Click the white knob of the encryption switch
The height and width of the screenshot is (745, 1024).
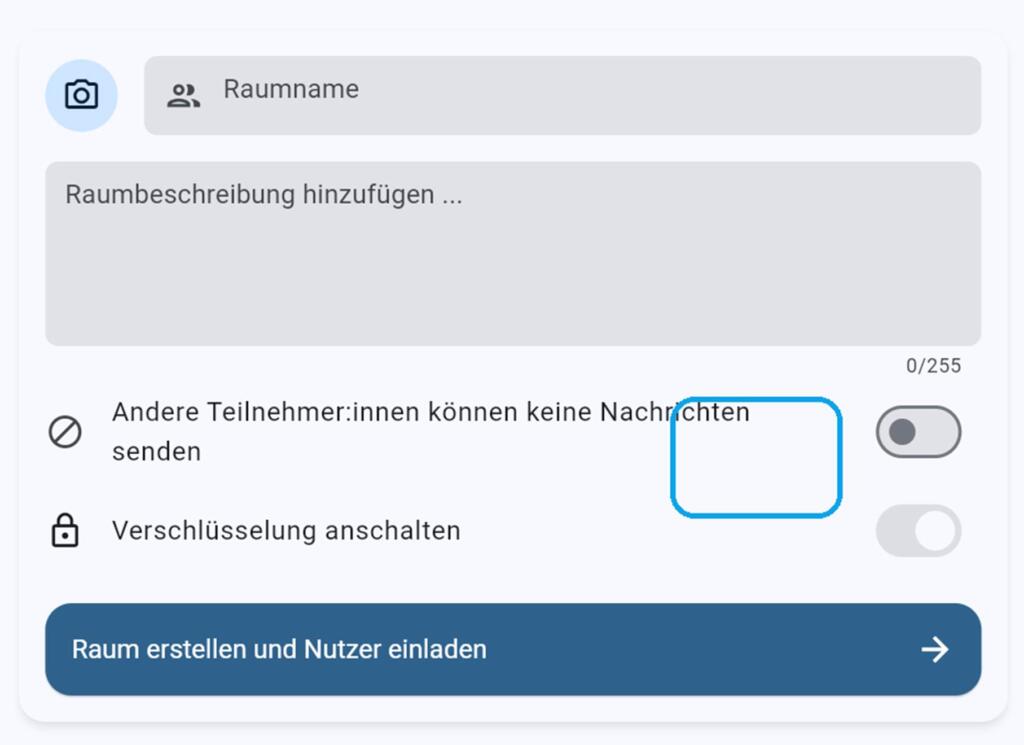click(935, 530)
